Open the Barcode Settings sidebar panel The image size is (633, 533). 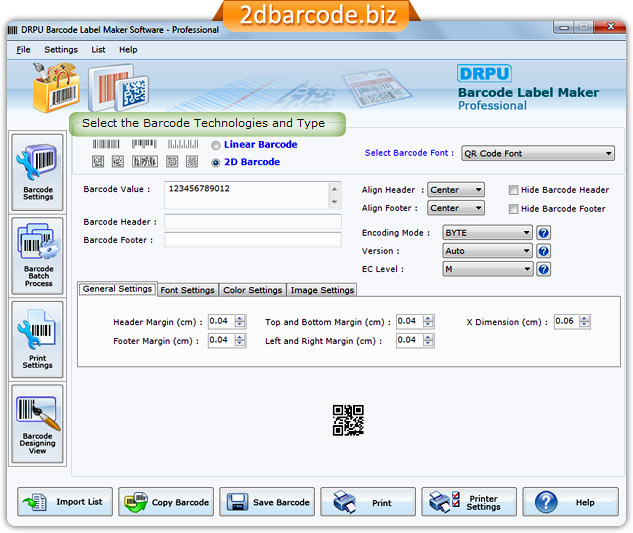38,172
